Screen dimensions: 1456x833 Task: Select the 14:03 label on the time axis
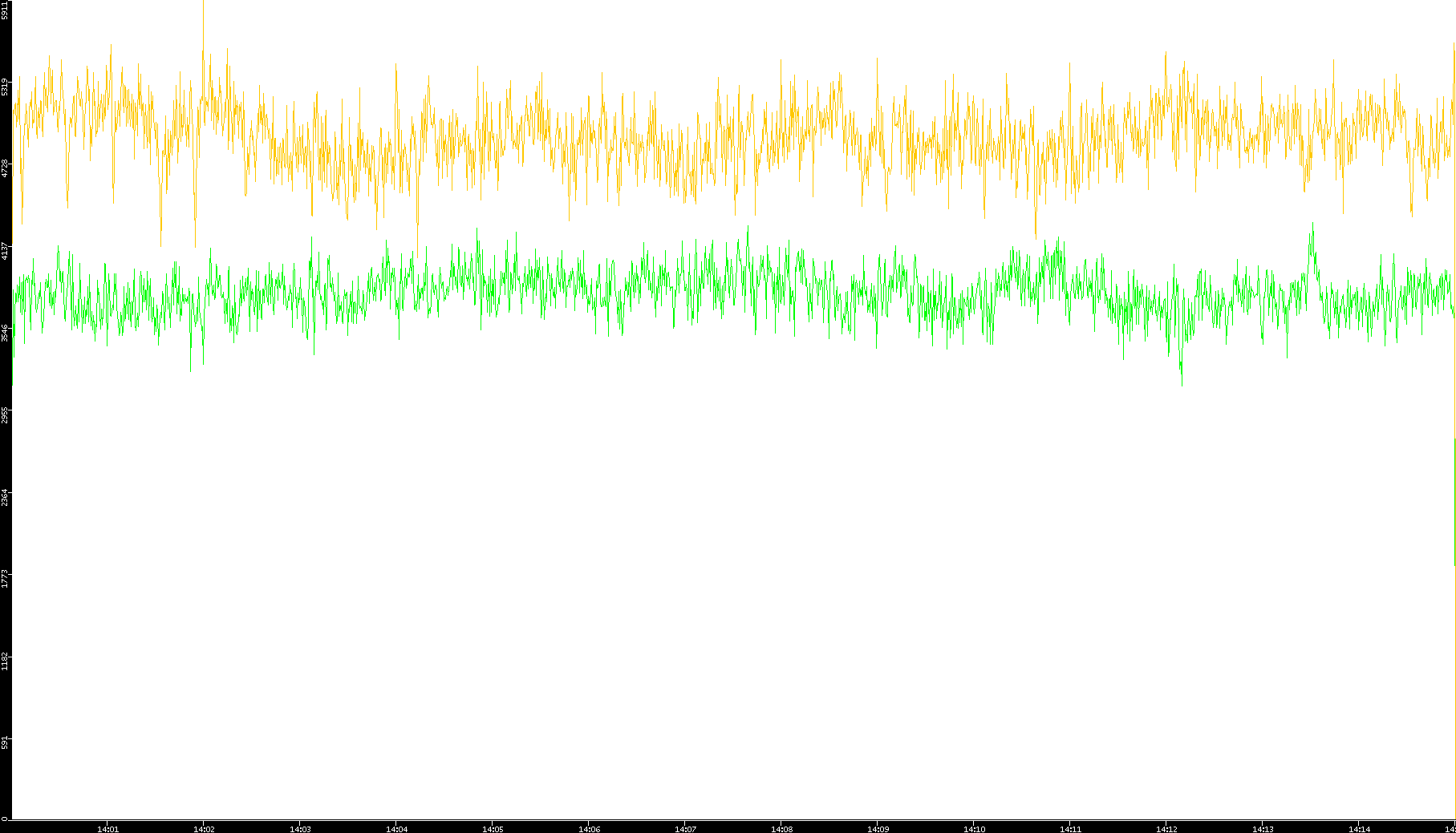coord(300,829)
